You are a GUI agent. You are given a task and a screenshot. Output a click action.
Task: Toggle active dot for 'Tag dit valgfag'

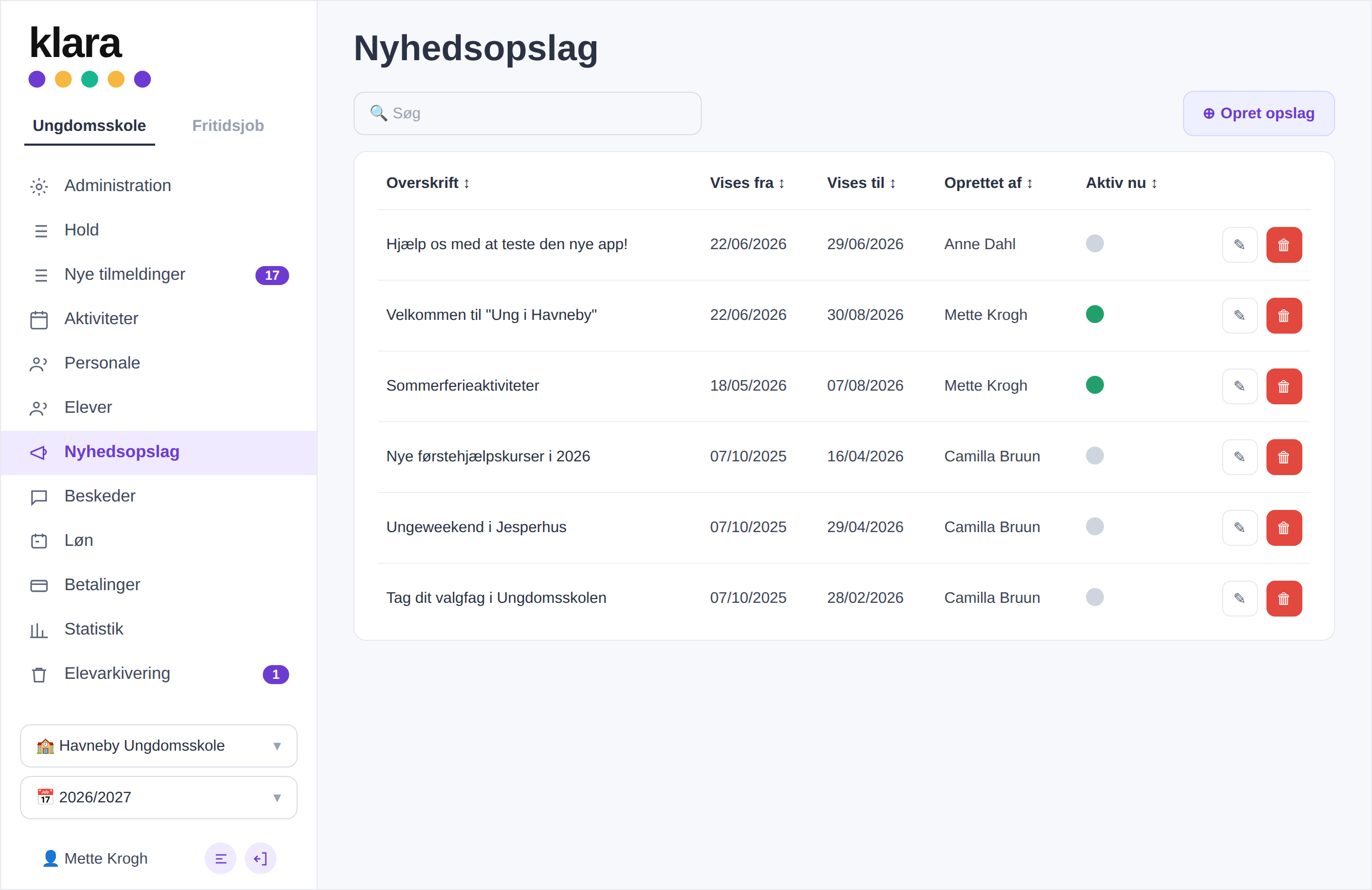coord(1095,597)
